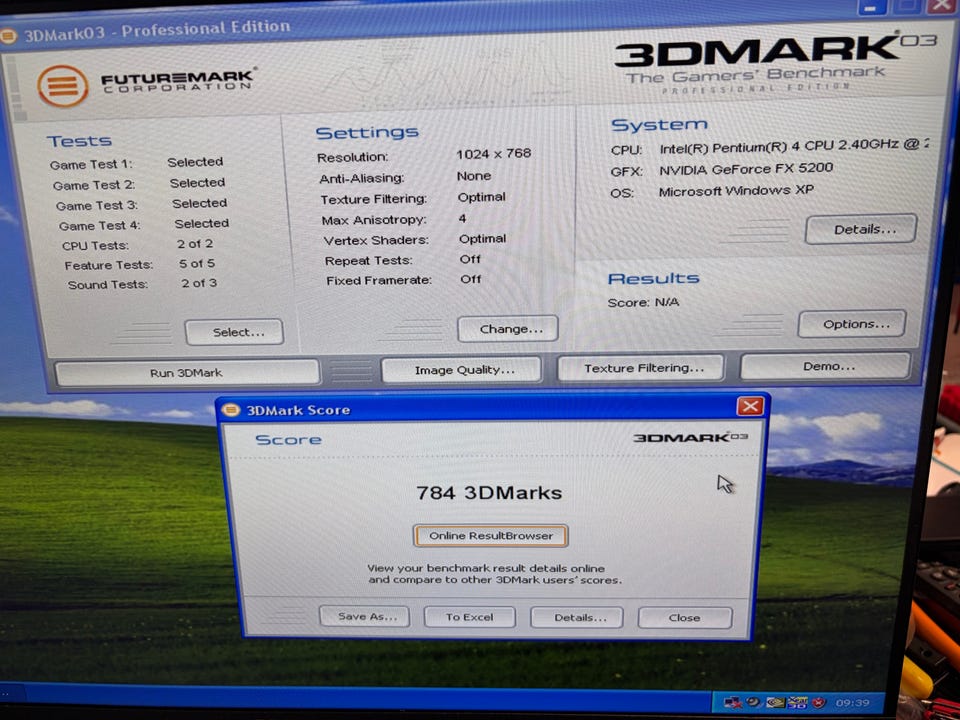
Task: Click the 'NVIDIA GeForce FX 5200' GFX text
Action: pos(746,168)
